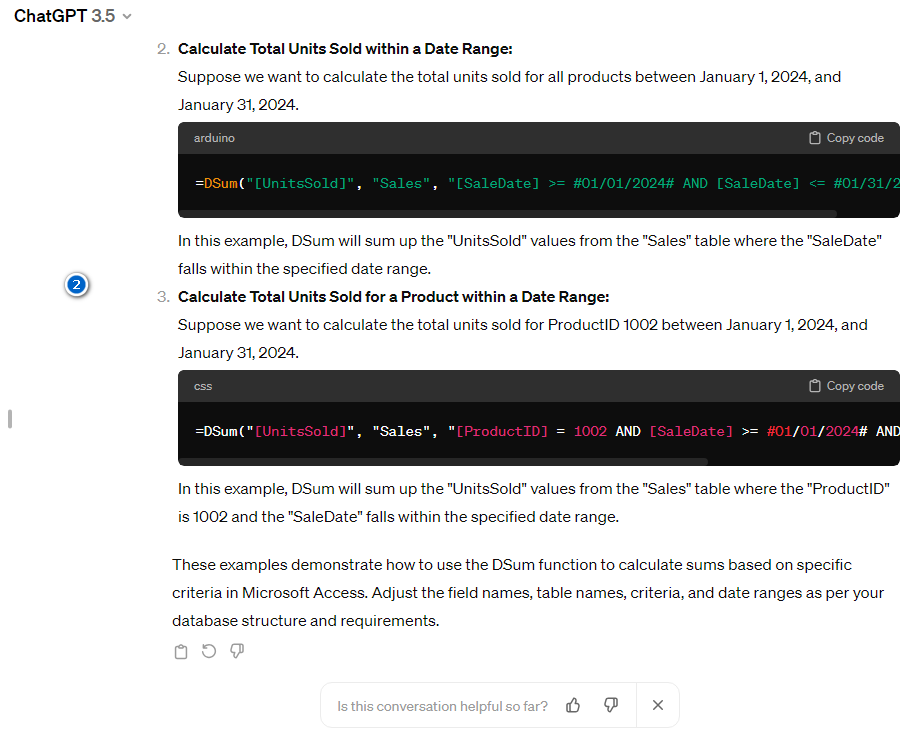The width and height of the screenshot is (921, 731).
Task: Mark response as bad with thumbs-down icon
Action: click(x=237, y=651)
